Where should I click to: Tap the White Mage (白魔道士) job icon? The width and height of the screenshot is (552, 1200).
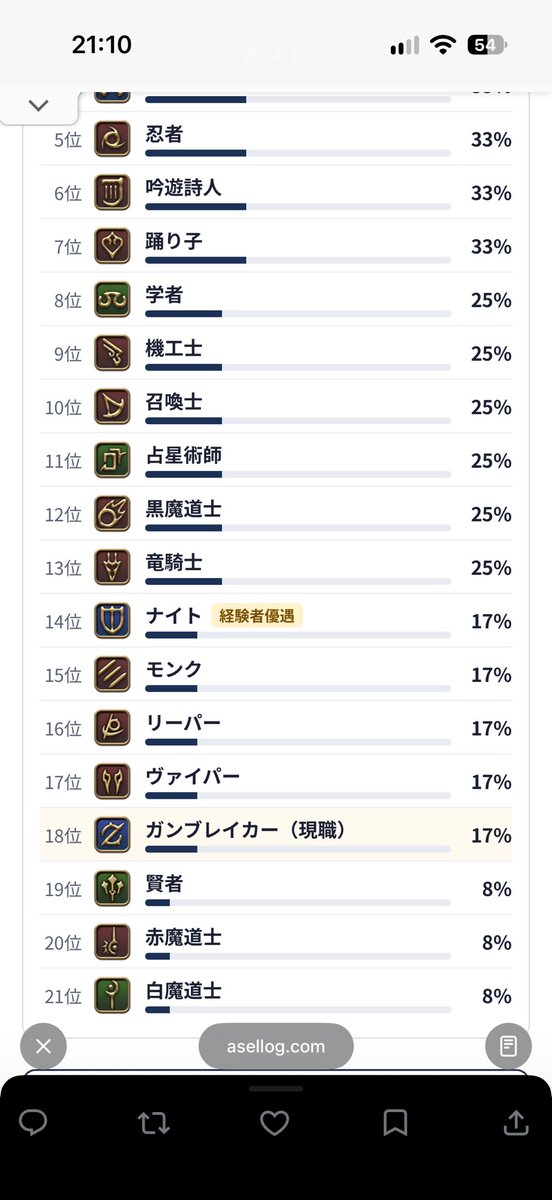tap(112, 996)
